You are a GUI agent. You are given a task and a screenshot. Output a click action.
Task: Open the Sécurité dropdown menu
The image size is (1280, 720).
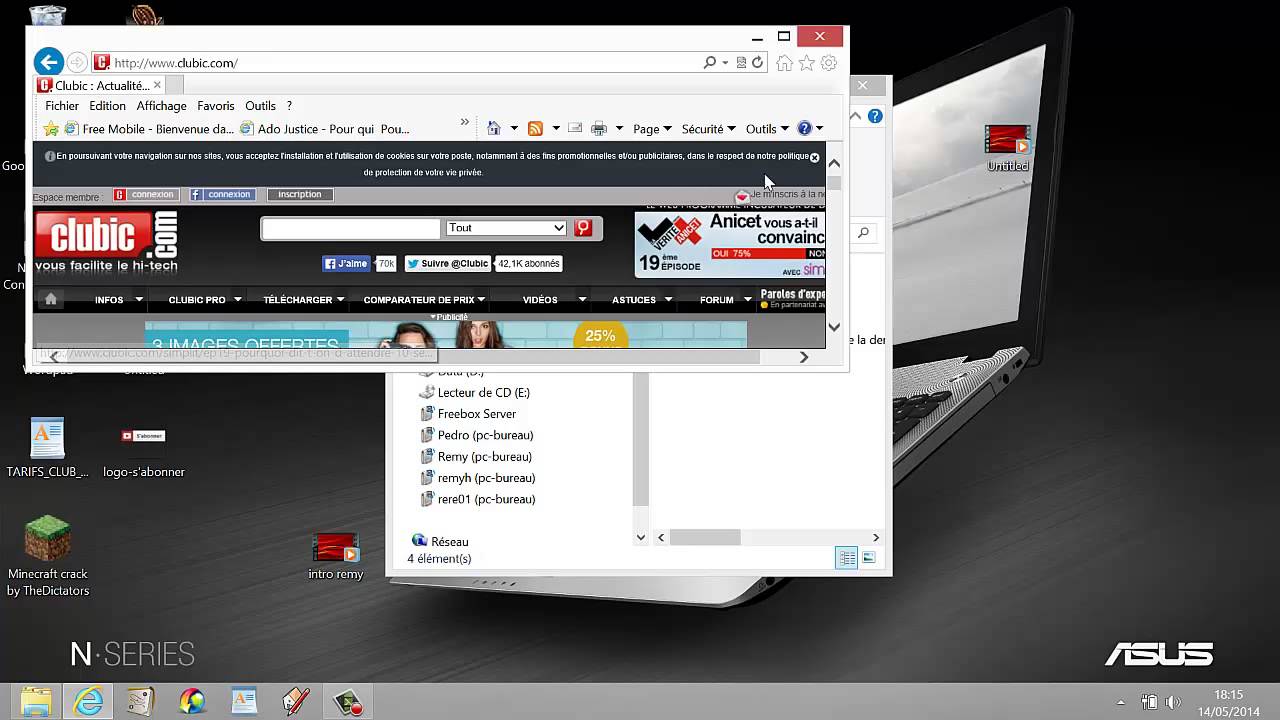[x=708, y=129]
